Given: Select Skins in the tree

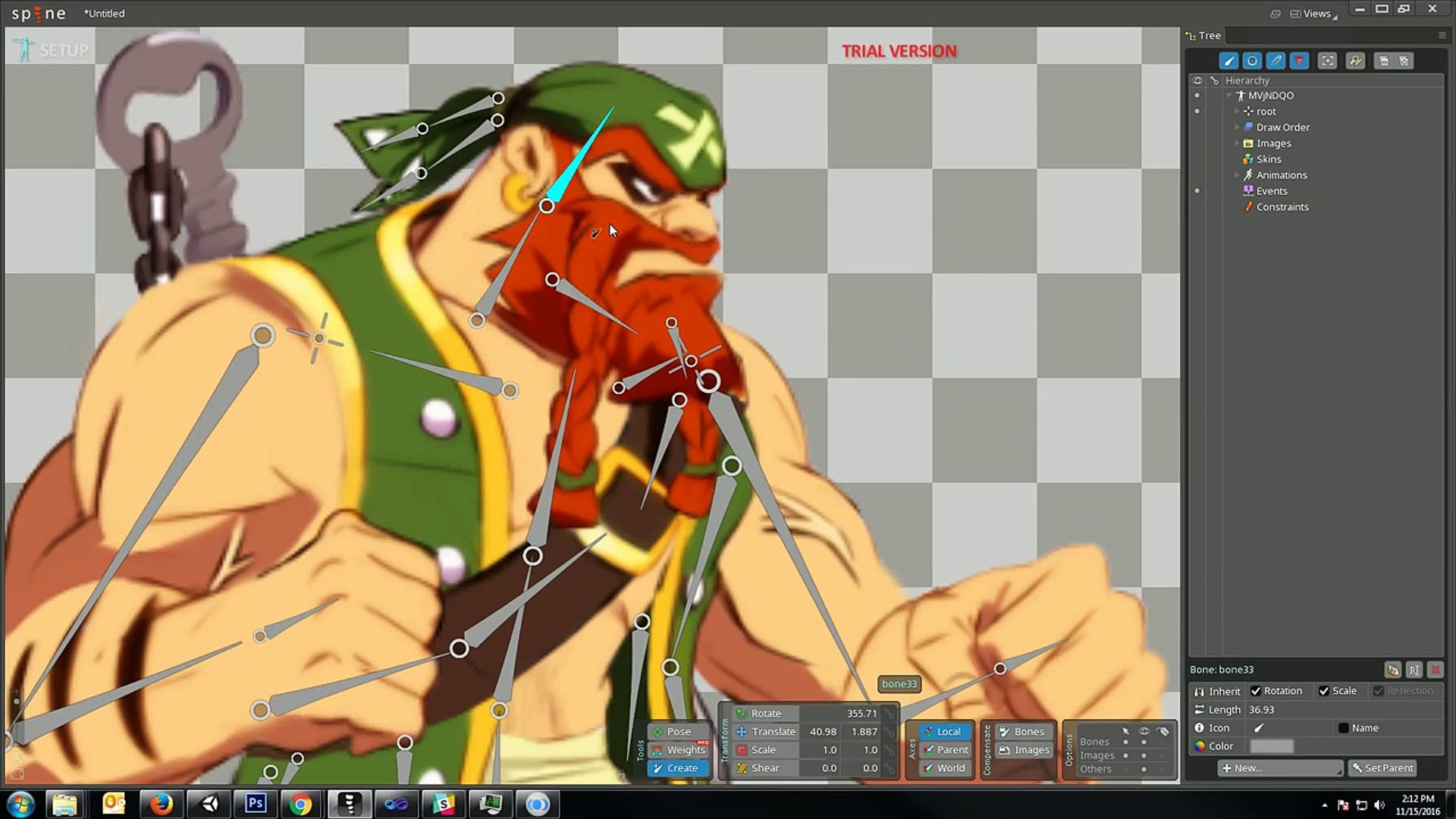Looking at the screenshot, I should [x=1269, y=159].
